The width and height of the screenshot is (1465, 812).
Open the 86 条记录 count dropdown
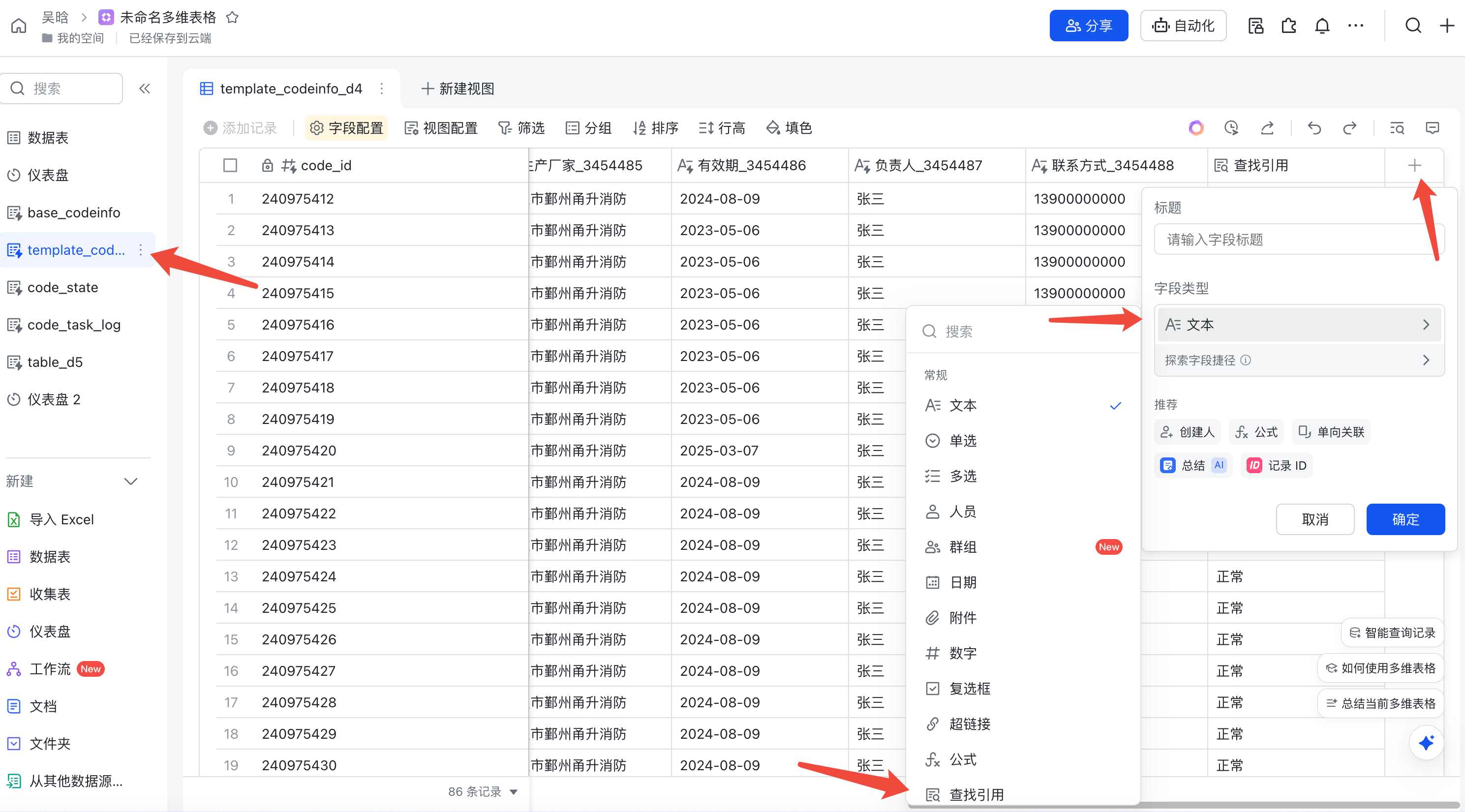(x=482, y=791)
